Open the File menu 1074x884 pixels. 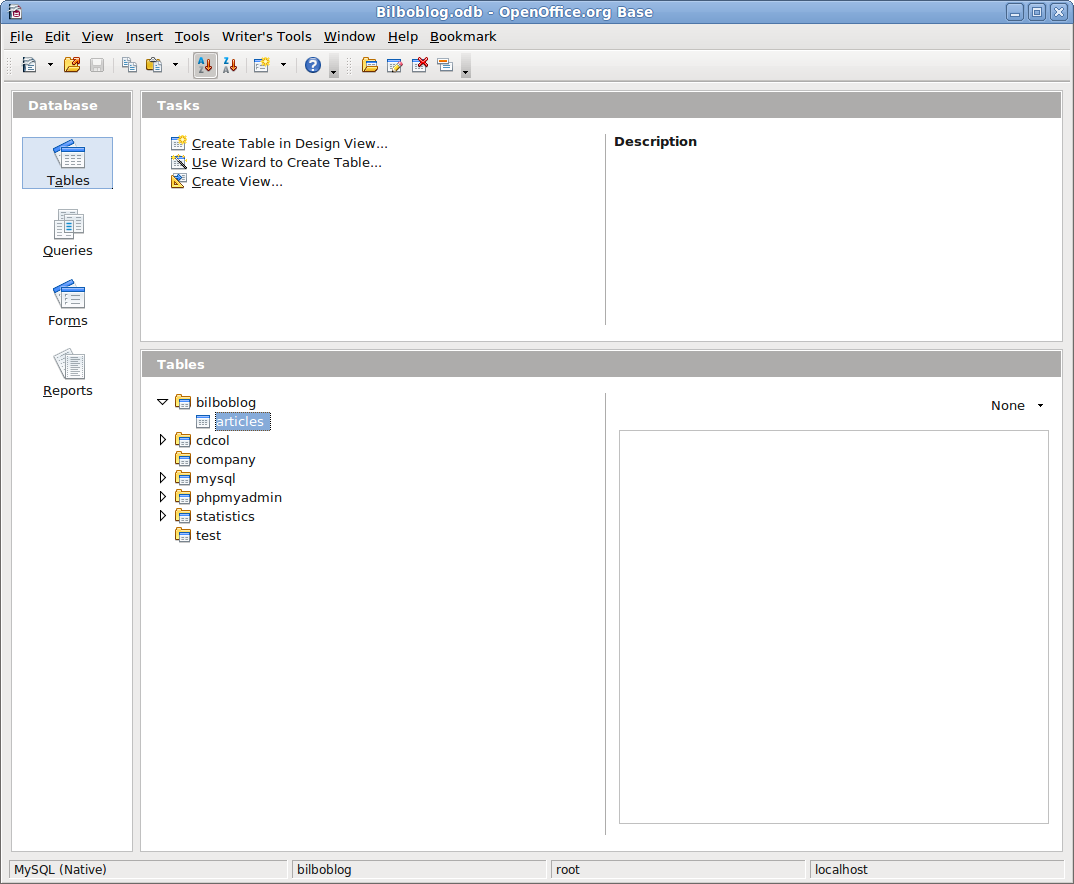point(21,36)
